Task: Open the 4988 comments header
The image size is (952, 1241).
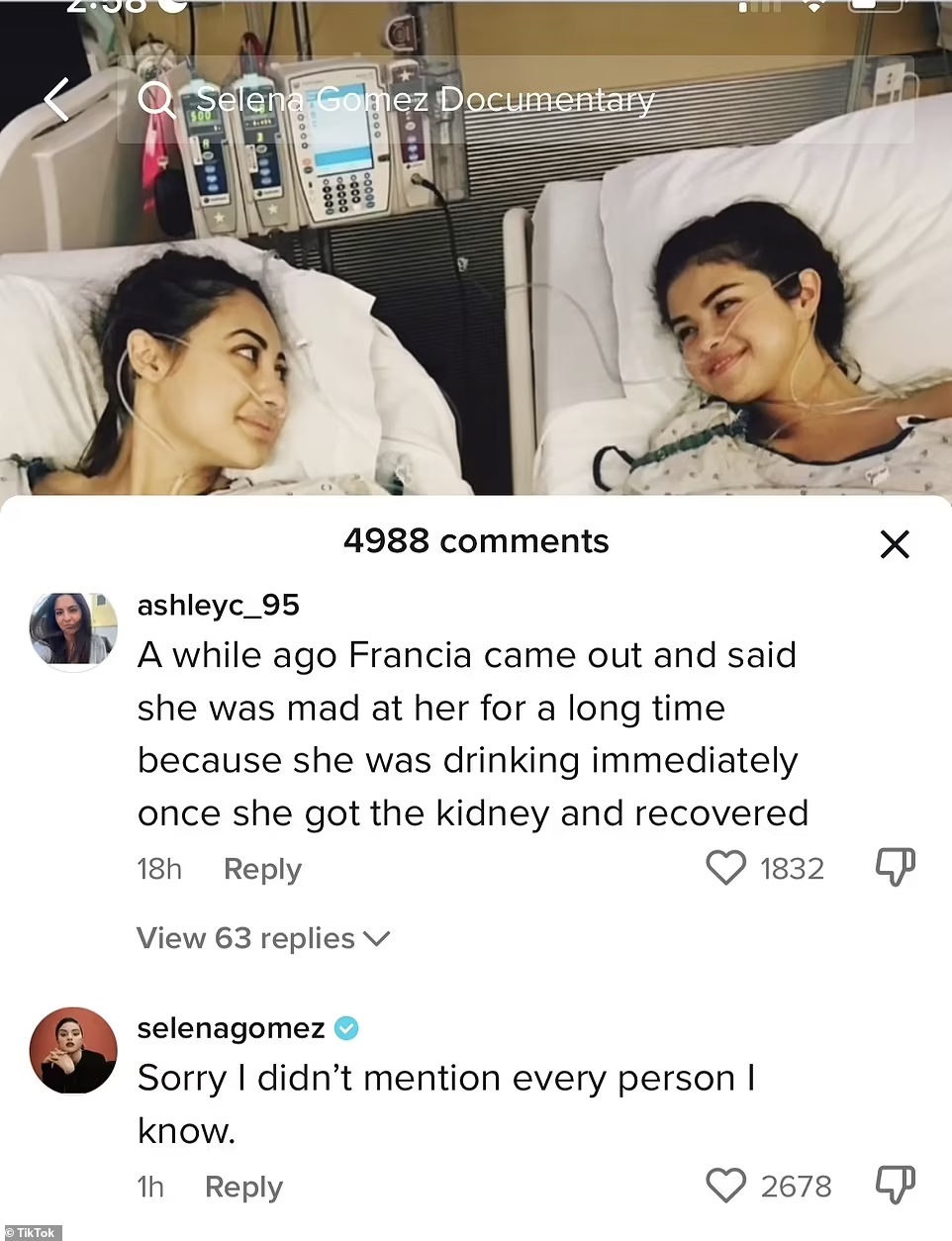Action: tap(476, 540)
